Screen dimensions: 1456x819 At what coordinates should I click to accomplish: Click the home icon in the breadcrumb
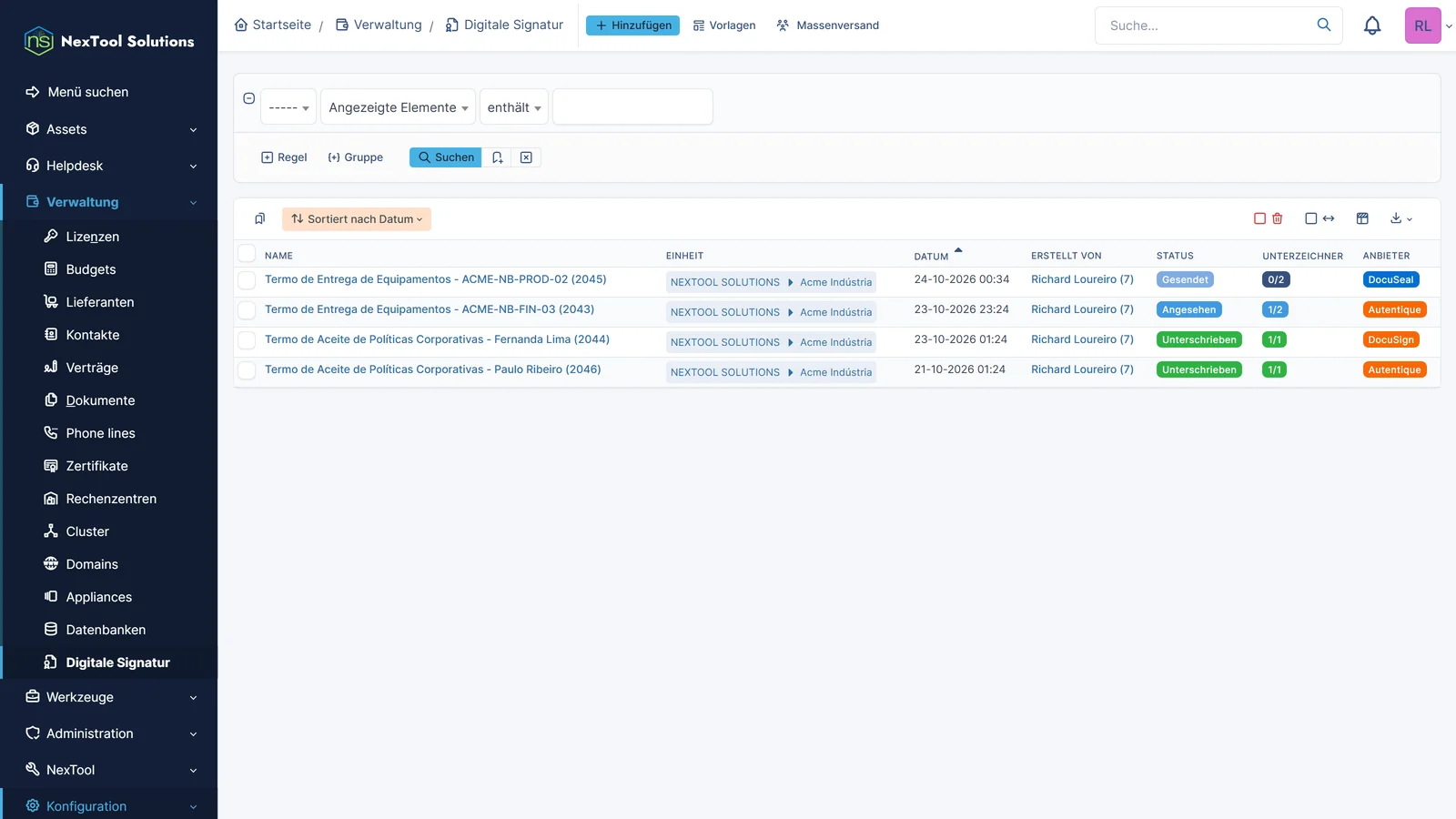(241, 25)
